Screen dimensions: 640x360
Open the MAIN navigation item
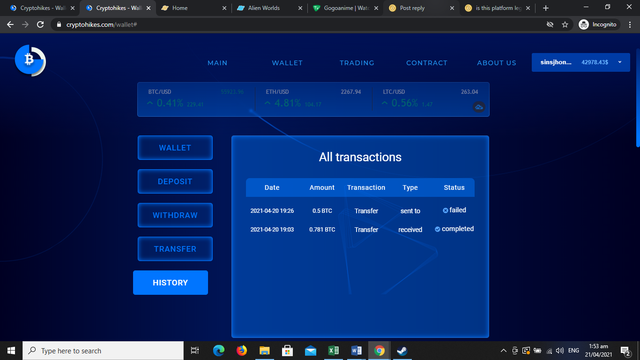click(217, 63)
